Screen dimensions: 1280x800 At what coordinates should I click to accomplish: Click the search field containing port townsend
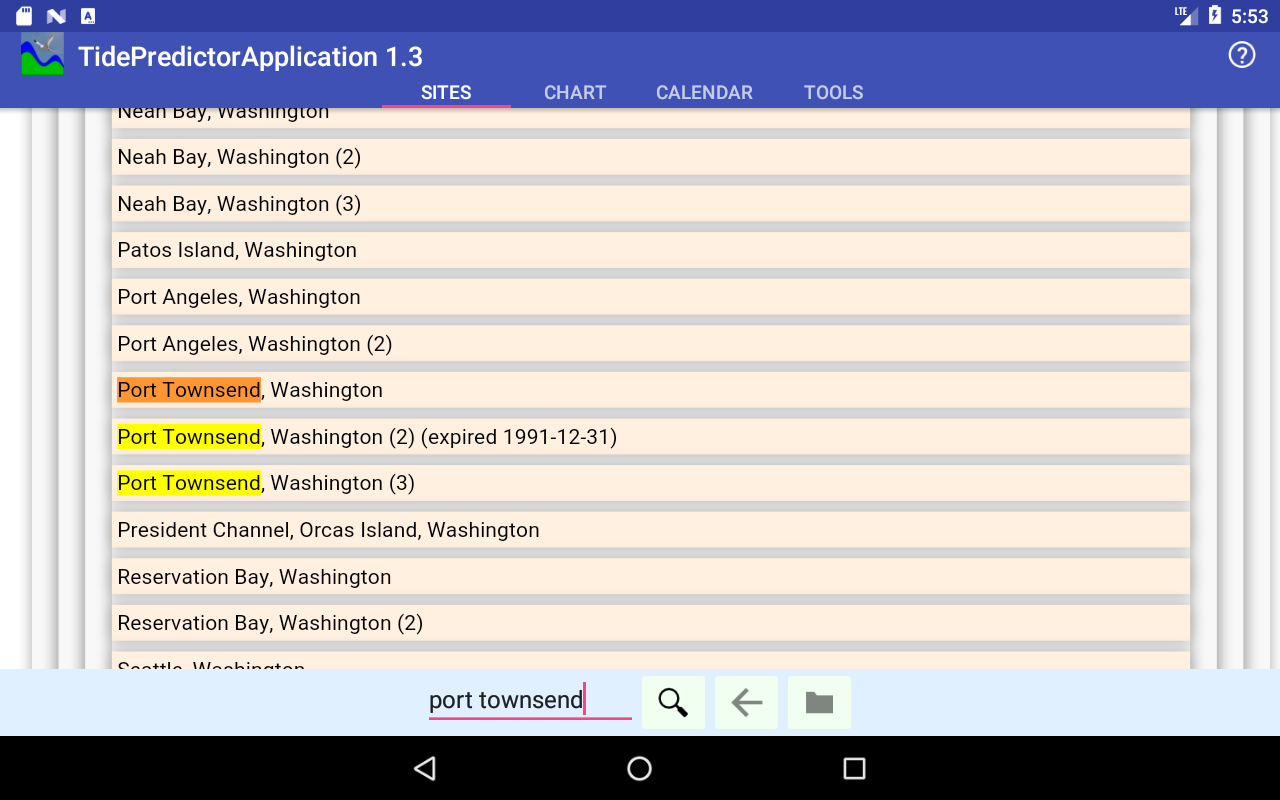click(530, 700)
